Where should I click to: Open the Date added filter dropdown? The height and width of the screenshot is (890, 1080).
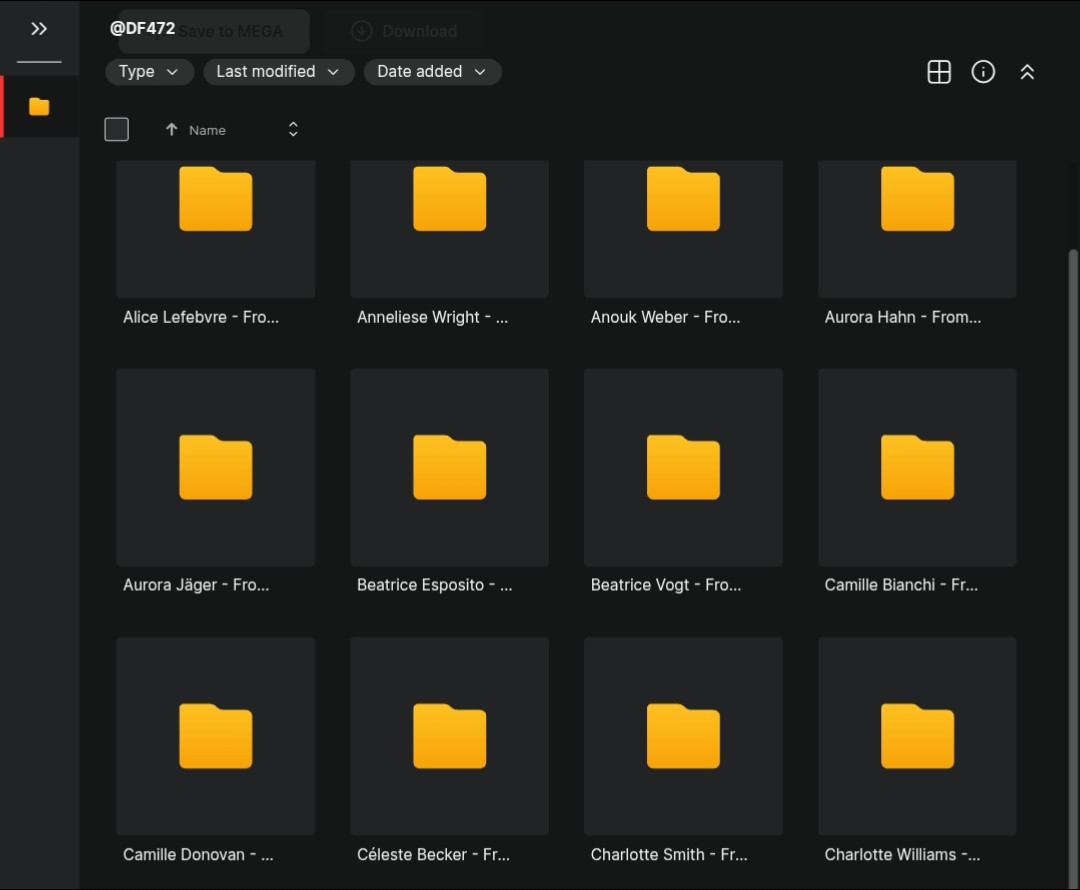[432, 72]
